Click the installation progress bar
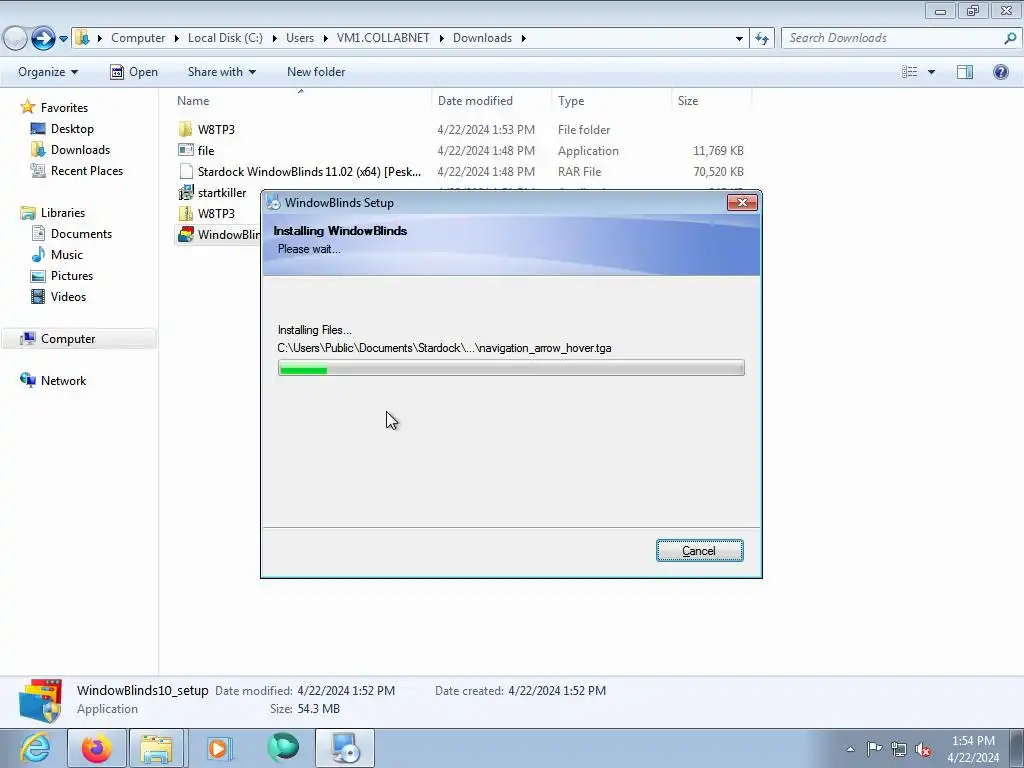 [x=511, y=368]
